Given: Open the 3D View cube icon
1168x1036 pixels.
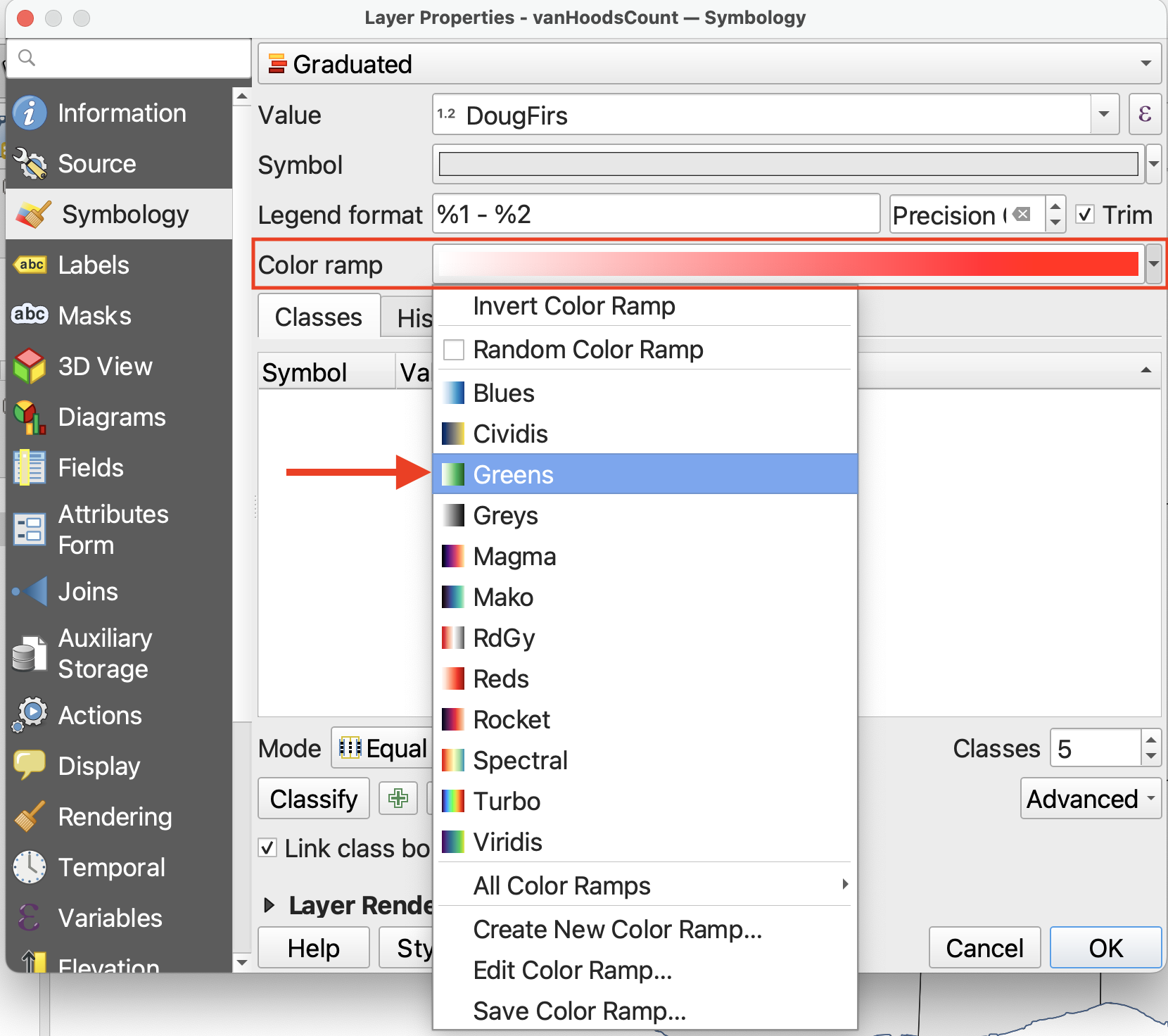Looking at the screenshot, I should 30,367.
